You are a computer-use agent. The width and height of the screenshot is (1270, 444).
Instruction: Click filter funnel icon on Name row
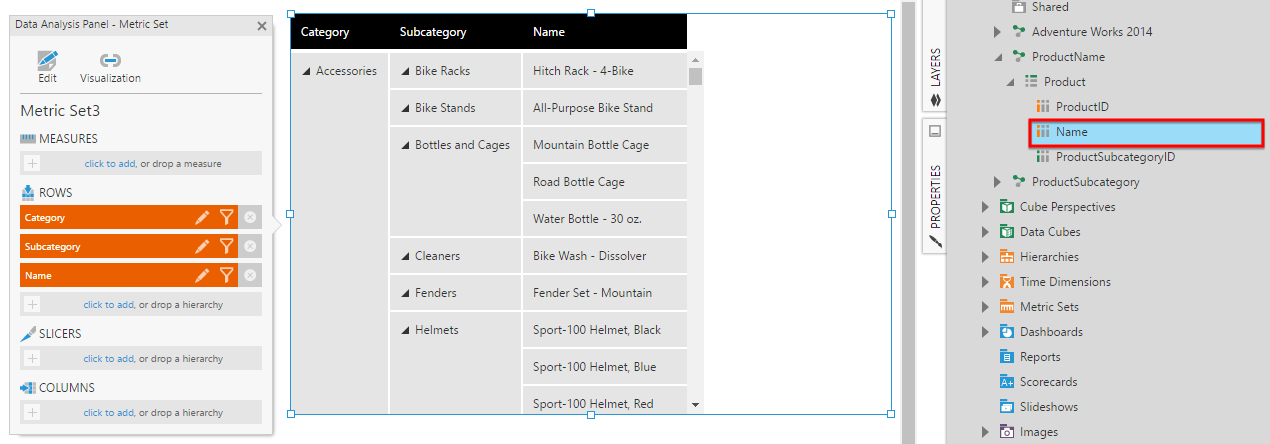click(x=227, y=275)
